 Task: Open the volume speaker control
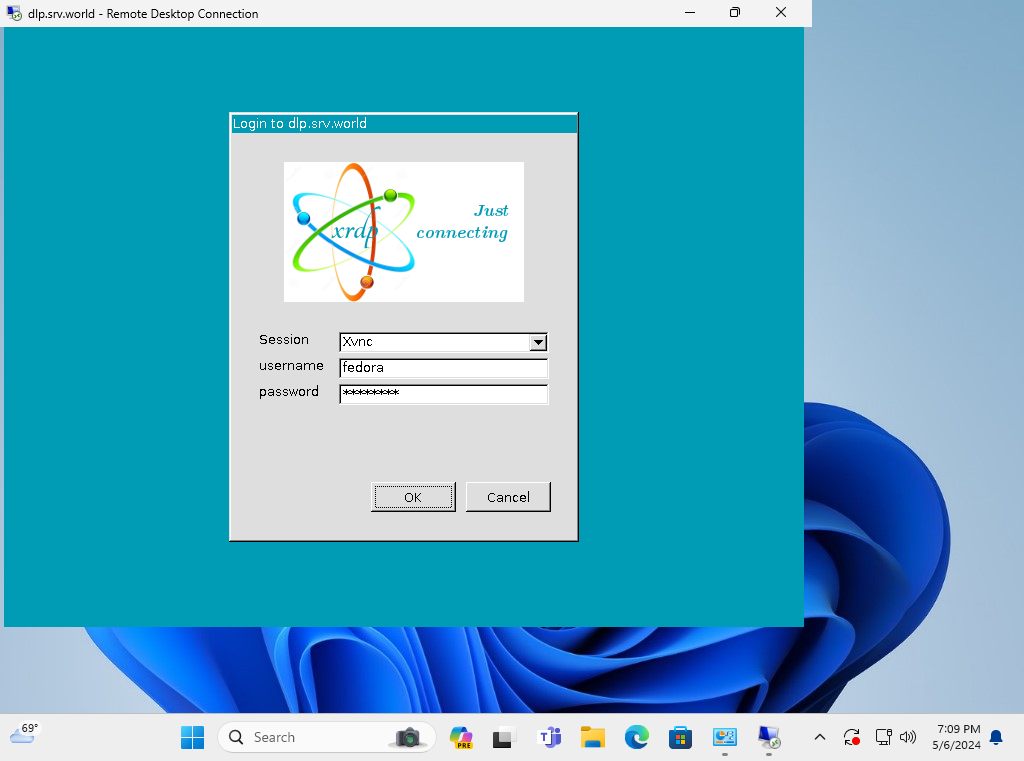[x=908, y=737]
